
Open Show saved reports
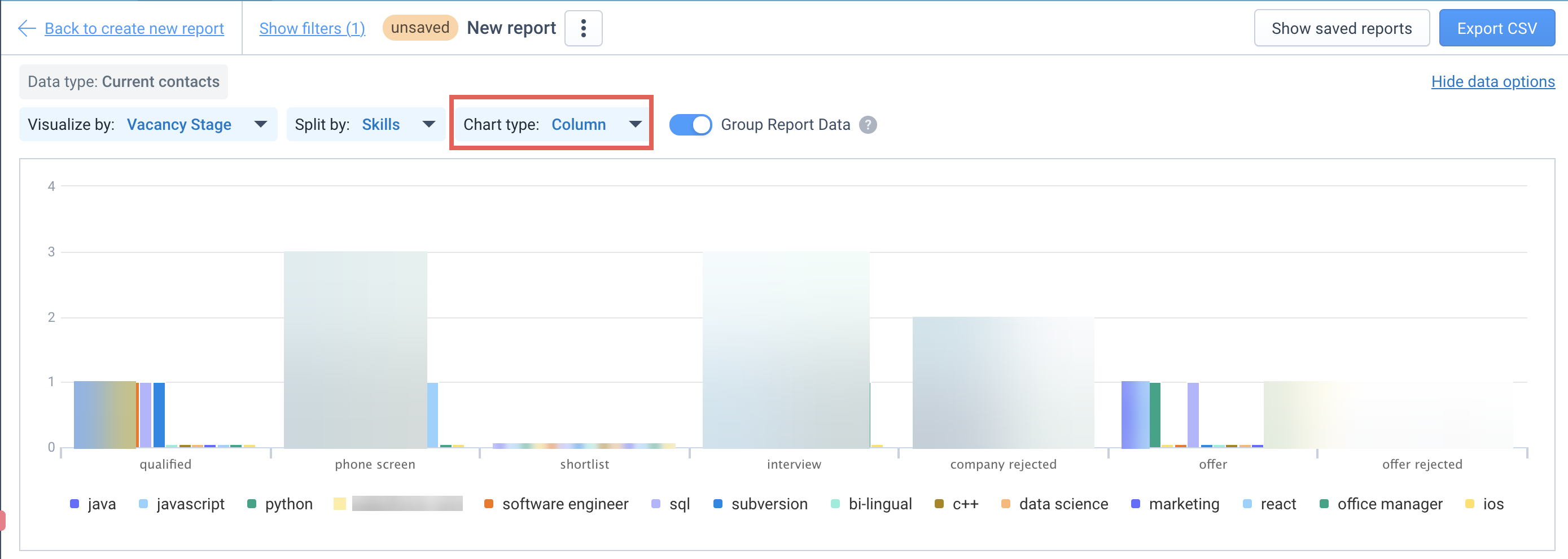(1341, 28)
